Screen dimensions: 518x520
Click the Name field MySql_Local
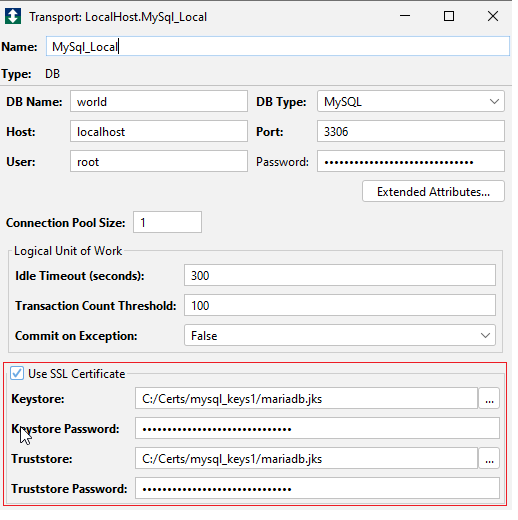pos(278,46)
